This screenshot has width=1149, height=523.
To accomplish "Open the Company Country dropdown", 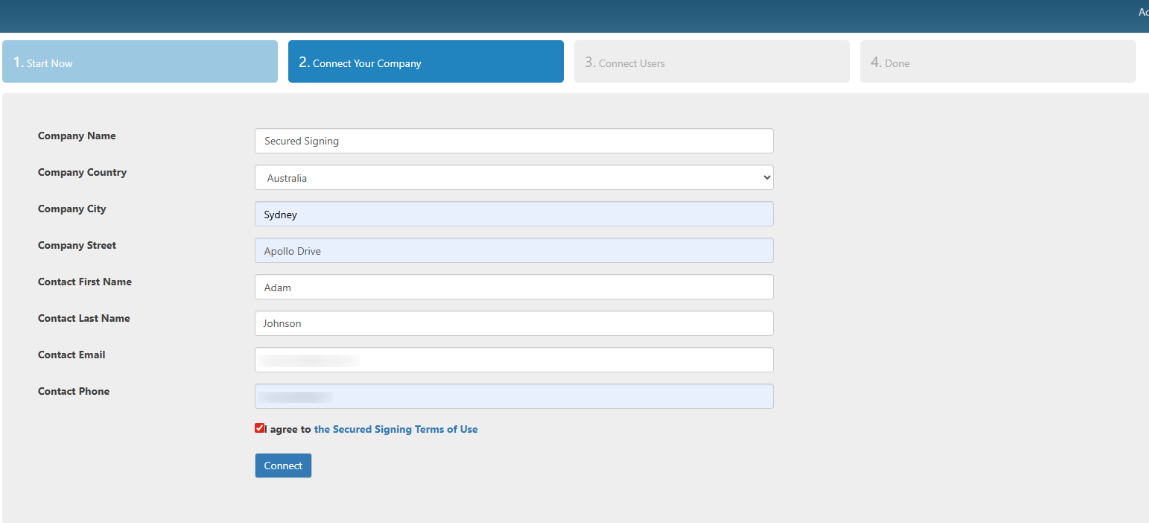I will tap(514, 177).
